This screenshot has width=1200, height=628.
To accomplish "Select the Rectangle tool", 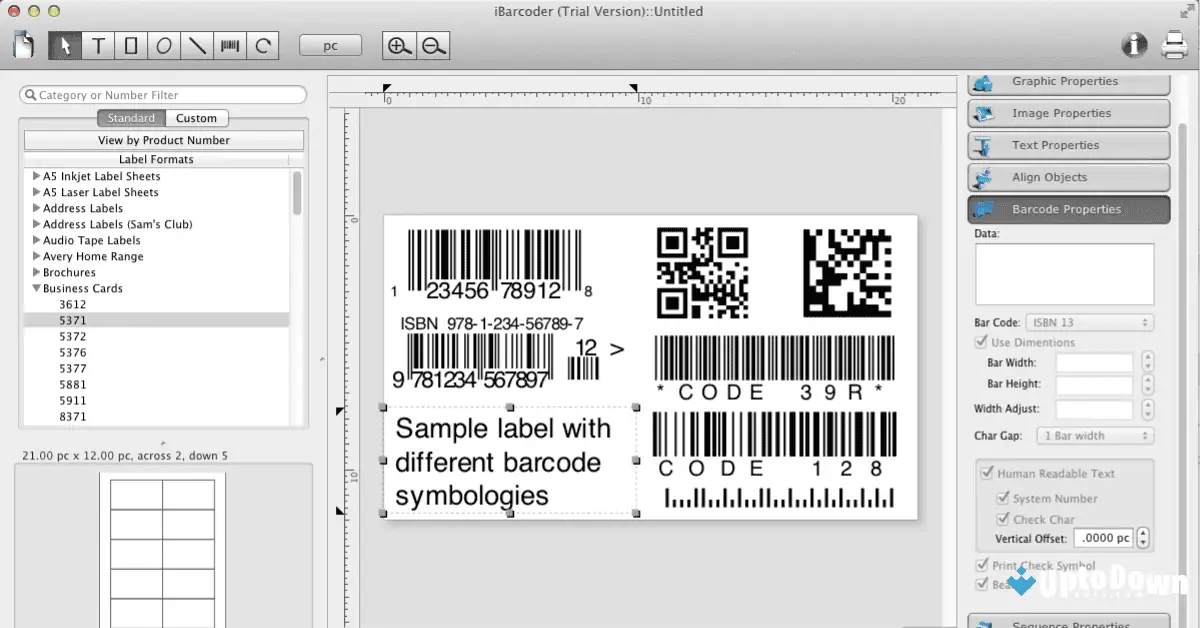I will tap(131, 45).
